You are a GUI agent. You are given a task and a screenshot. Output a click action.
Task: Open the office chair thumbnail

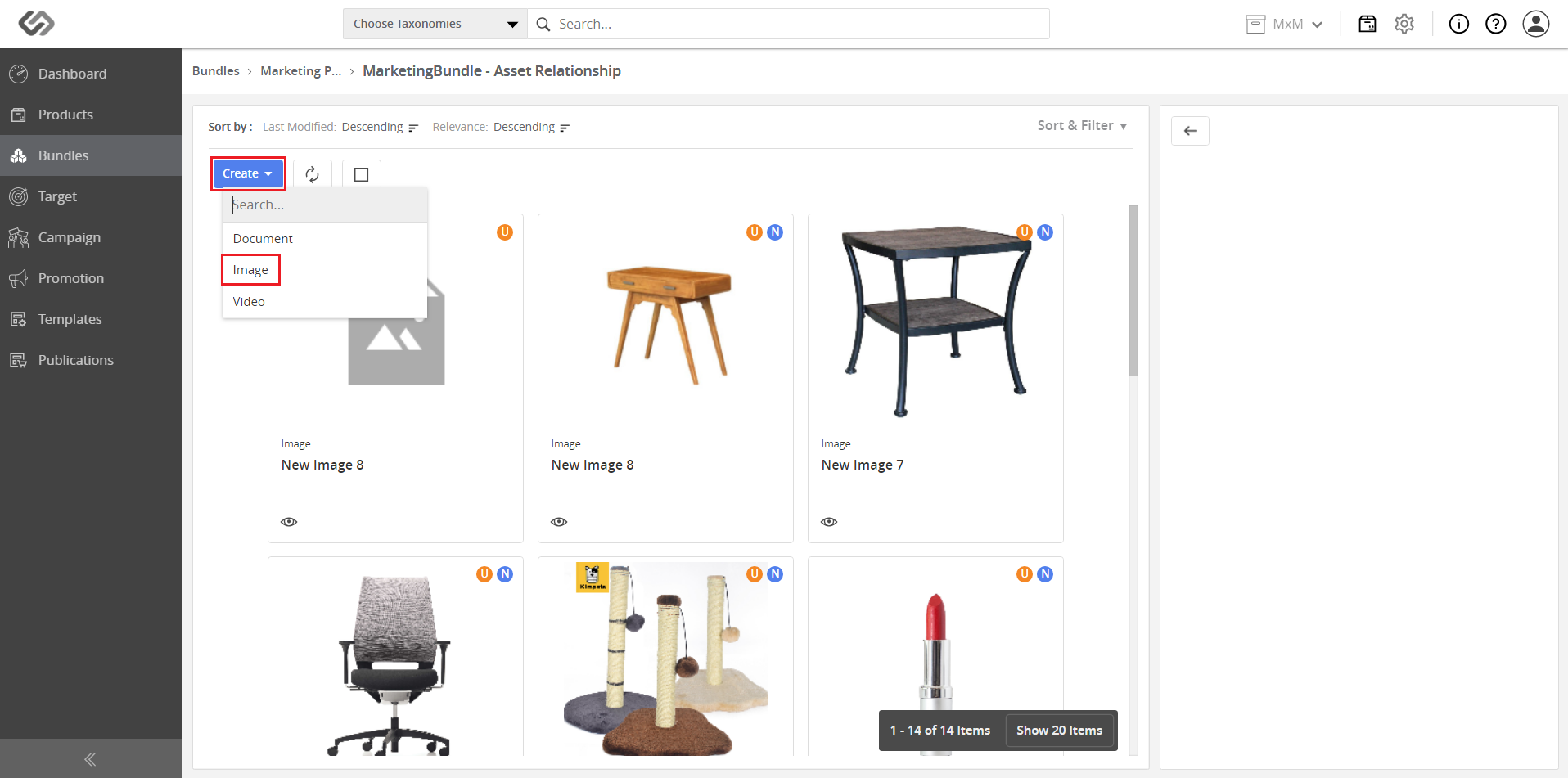(396, 664)
